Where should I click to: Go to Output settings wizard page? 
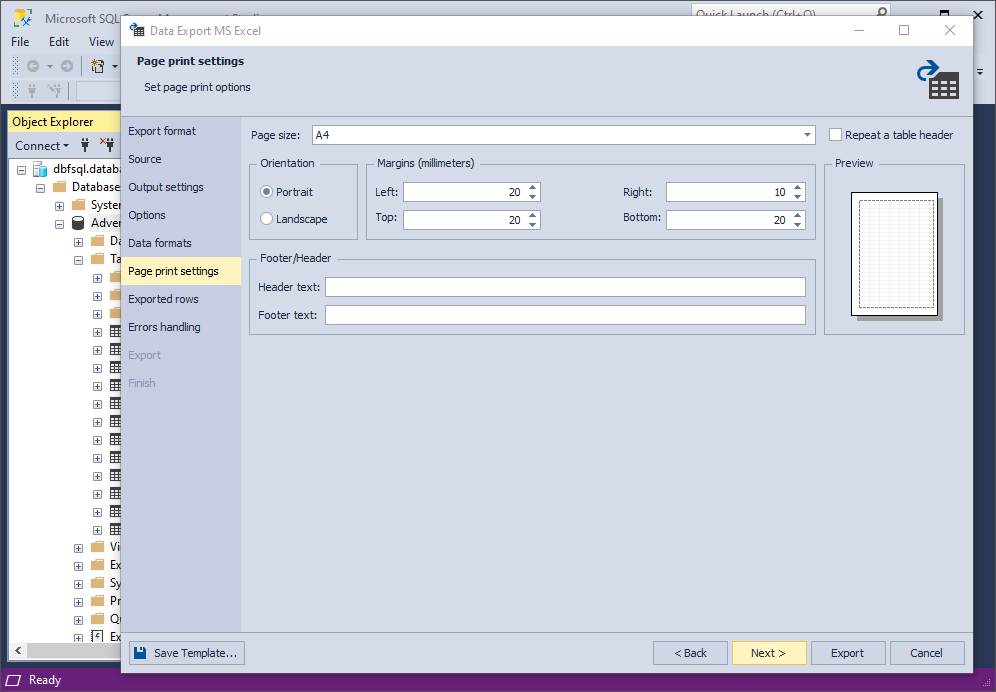[x=181, y=187]
